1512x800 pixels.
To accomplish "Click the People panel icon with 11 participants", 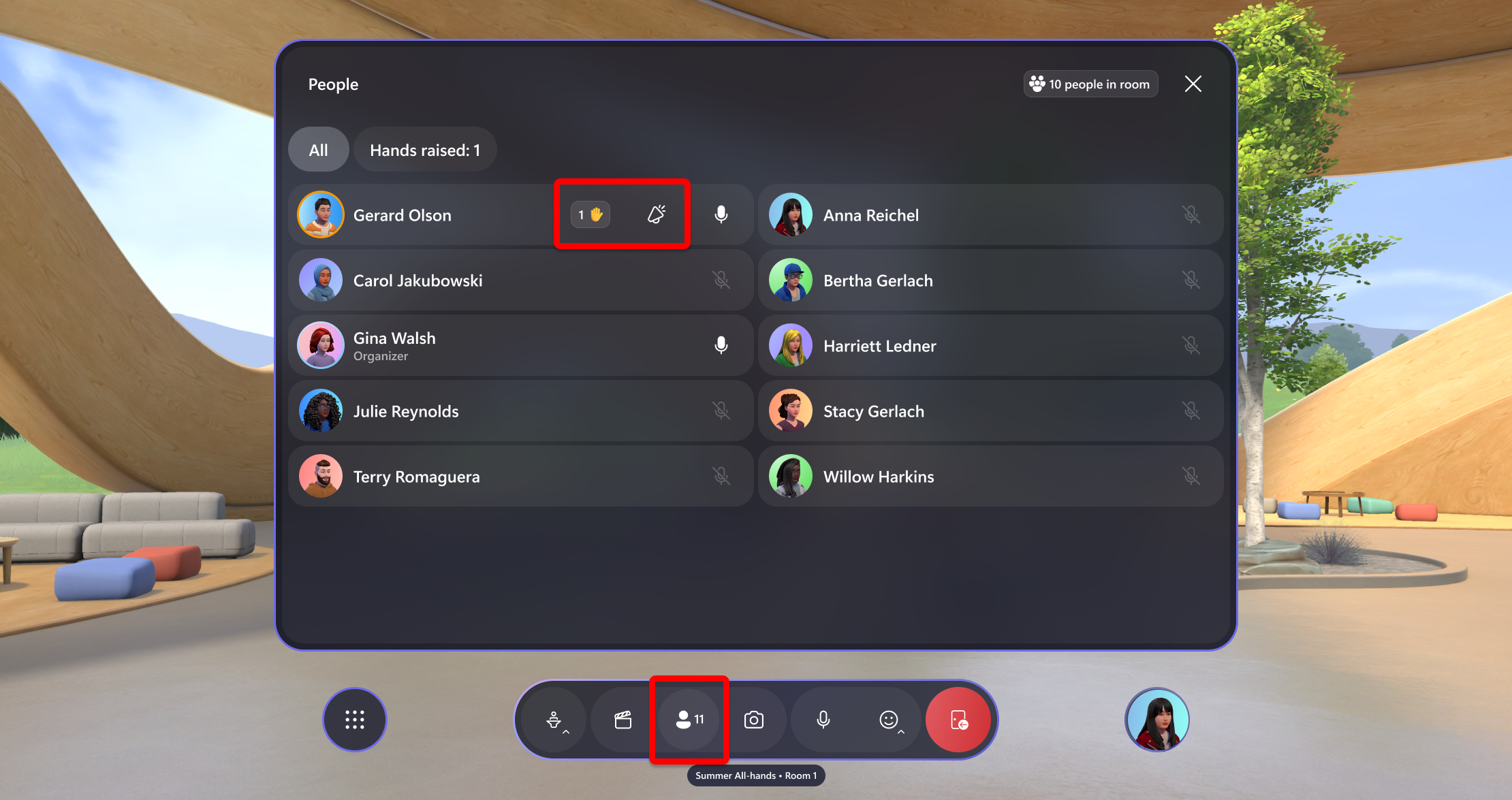I will coord(690,720).
